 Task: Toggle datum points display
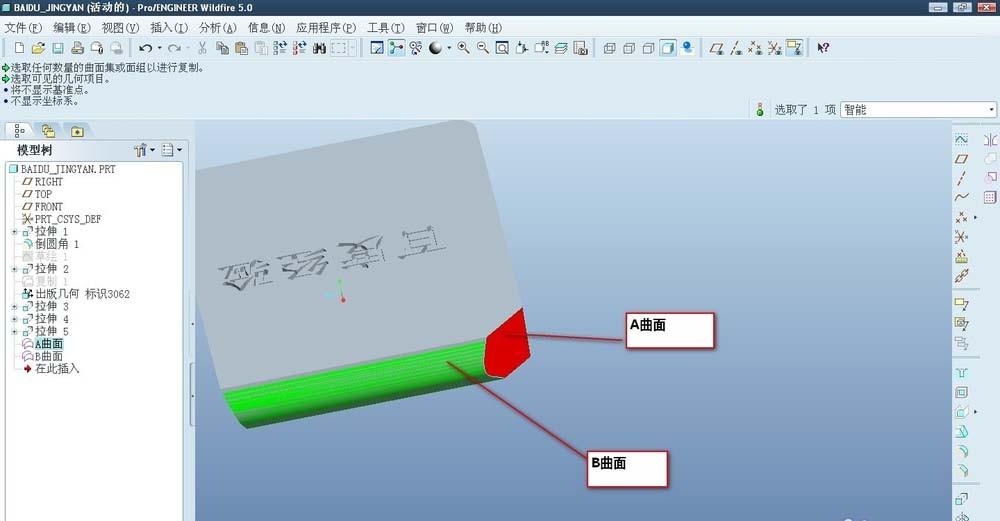755,48
